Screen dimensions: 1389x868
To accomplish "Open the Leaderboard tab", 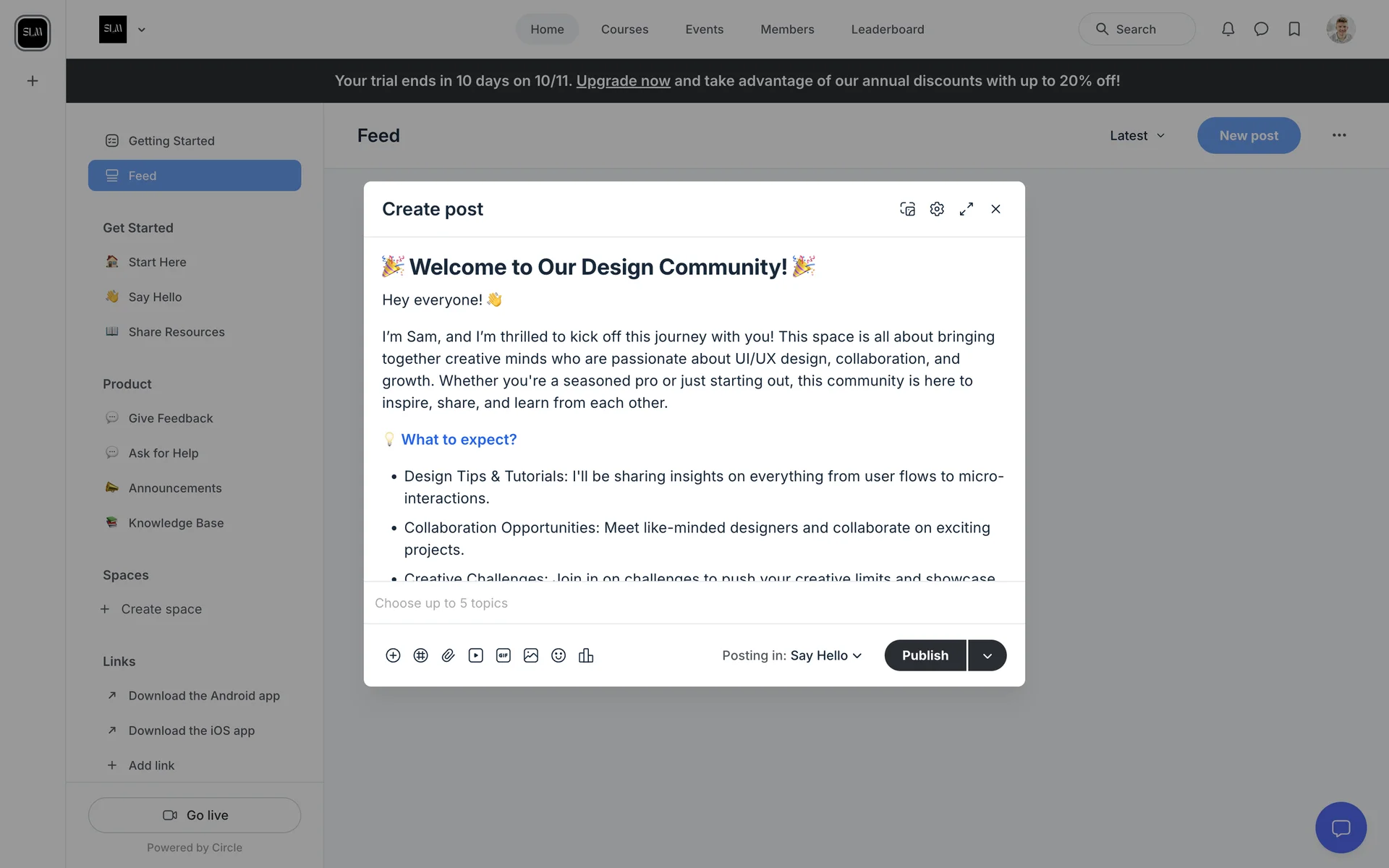I will click(887, 29).
